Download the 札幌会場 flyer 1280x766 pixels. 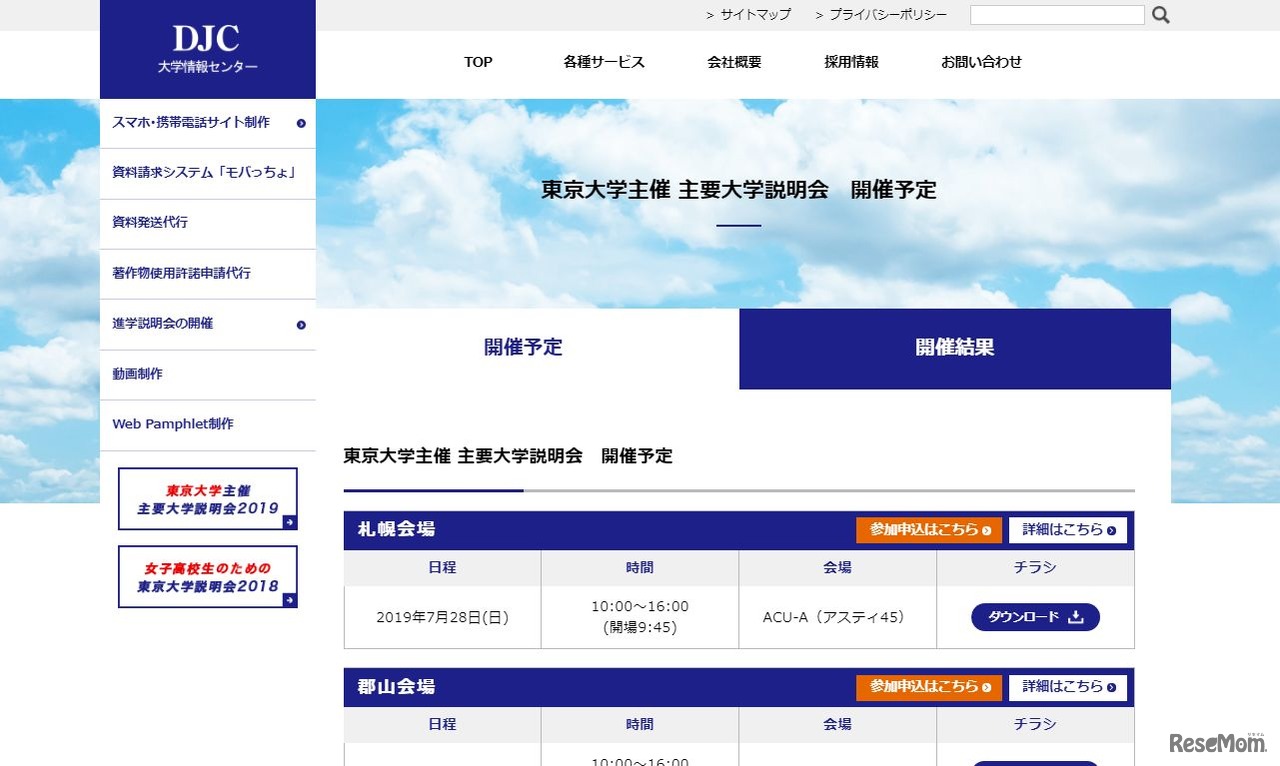1035,617
